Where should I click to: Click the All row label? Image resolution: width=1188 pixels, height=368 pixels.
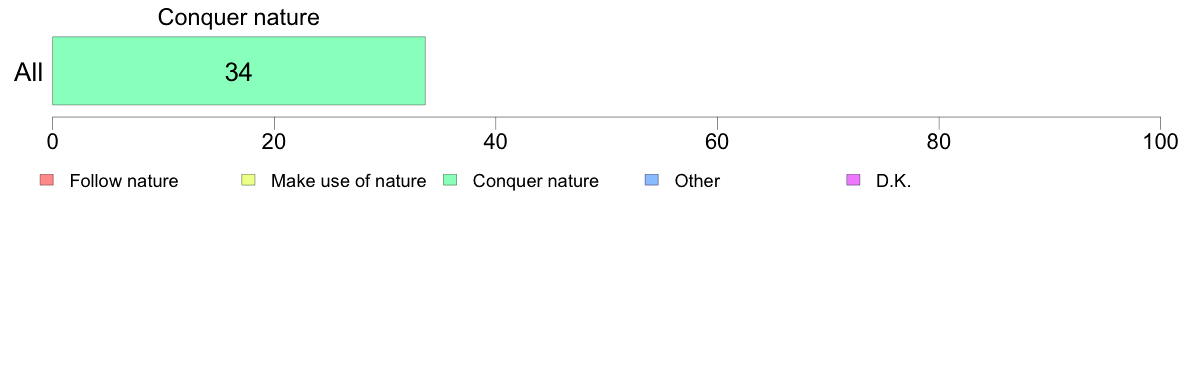coord(29,73)
